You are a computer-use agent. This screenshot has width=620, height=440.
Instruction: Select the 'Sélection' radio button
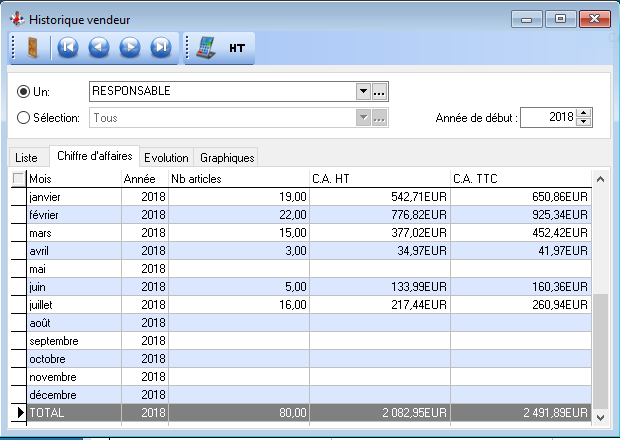[24, 118]
